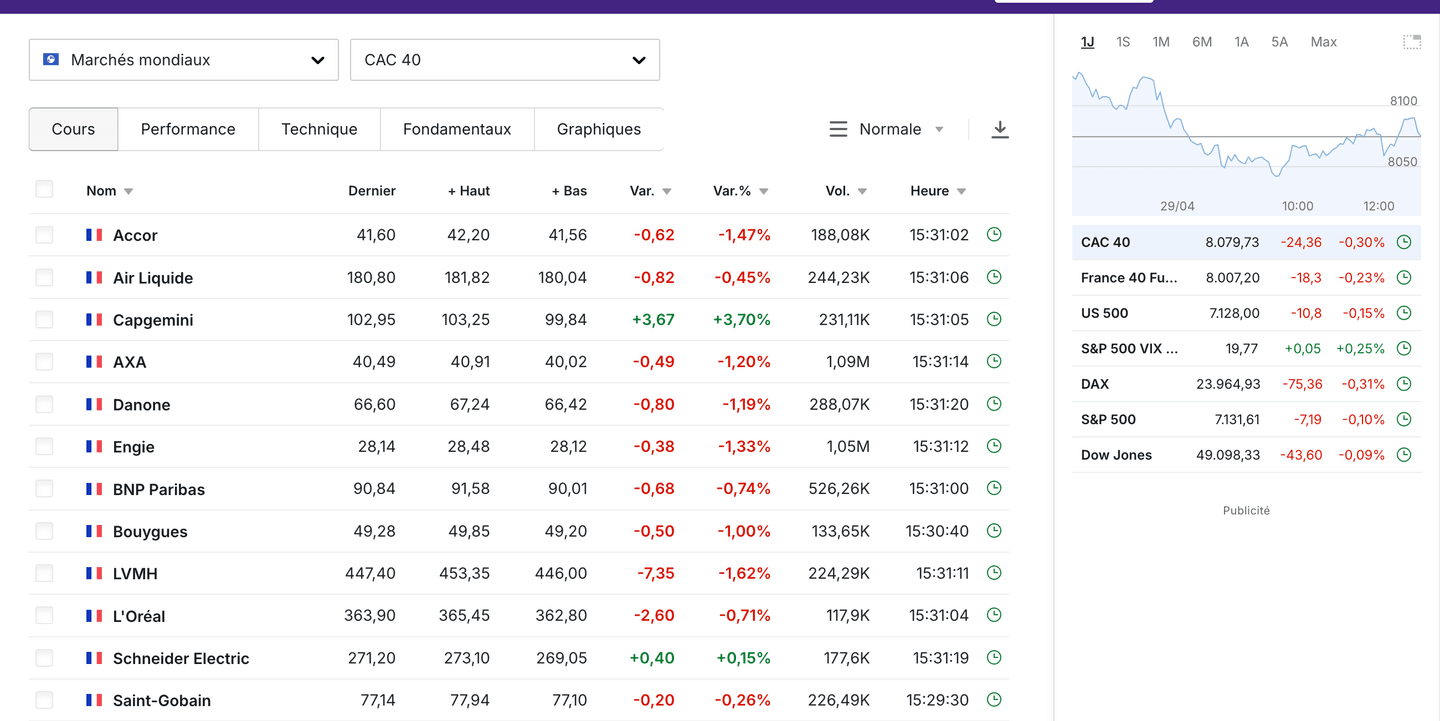Tick the select-all checkbox in table header
Image resolution: width=1440 pixels, height=721 pixels.
pyautogui.click(x=44, y=189)
